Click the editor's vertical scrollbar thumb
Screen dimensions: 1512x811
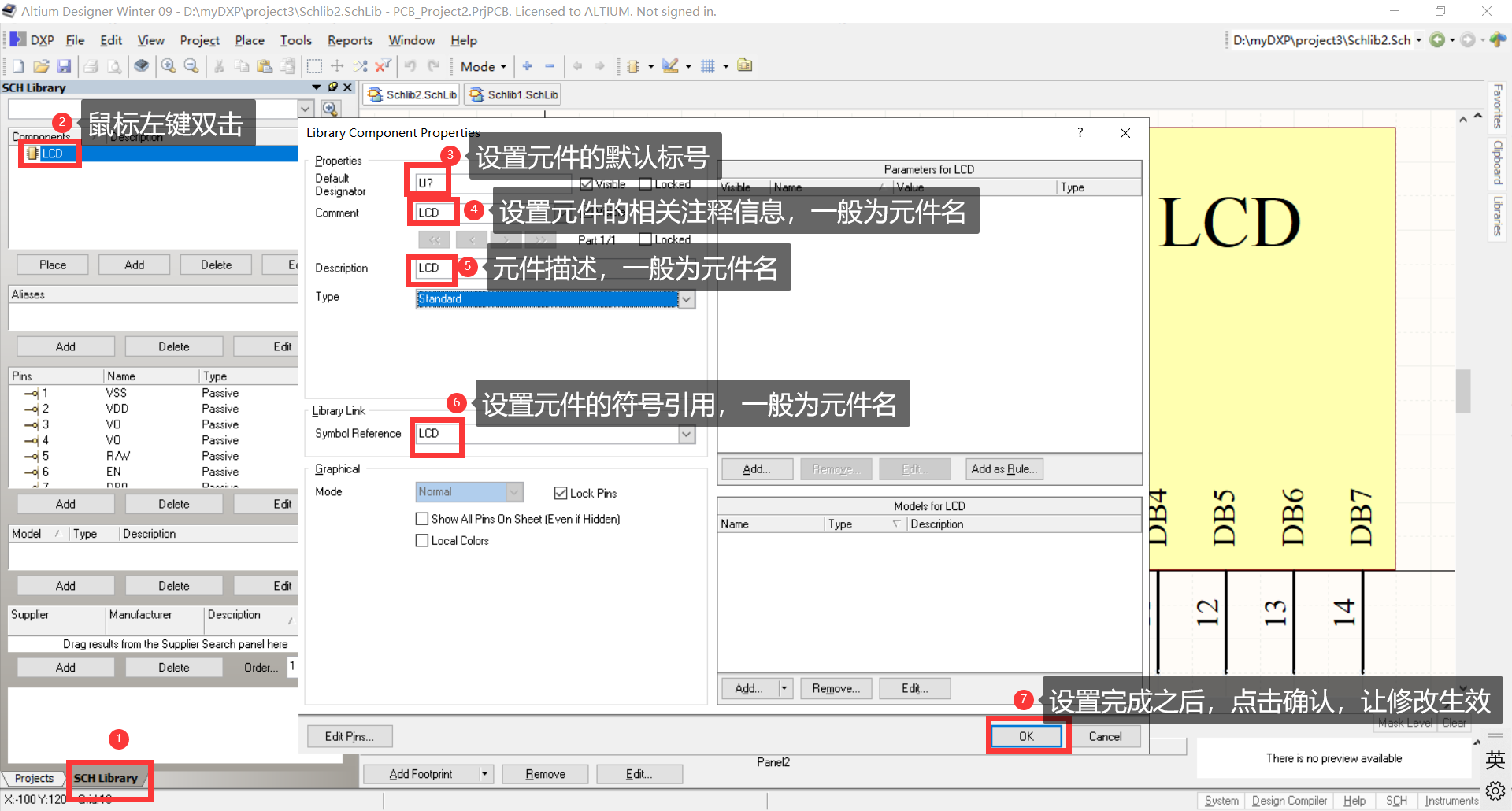1463,391
